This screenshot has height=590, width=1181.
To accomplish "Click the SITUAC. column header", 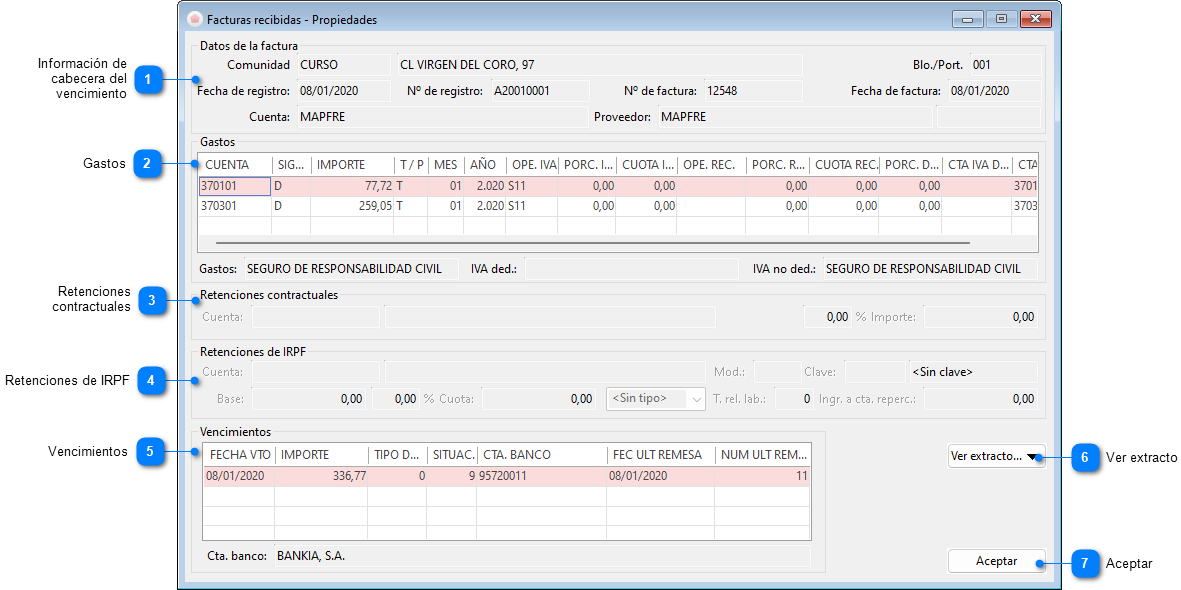I will [x=452, y=455].
